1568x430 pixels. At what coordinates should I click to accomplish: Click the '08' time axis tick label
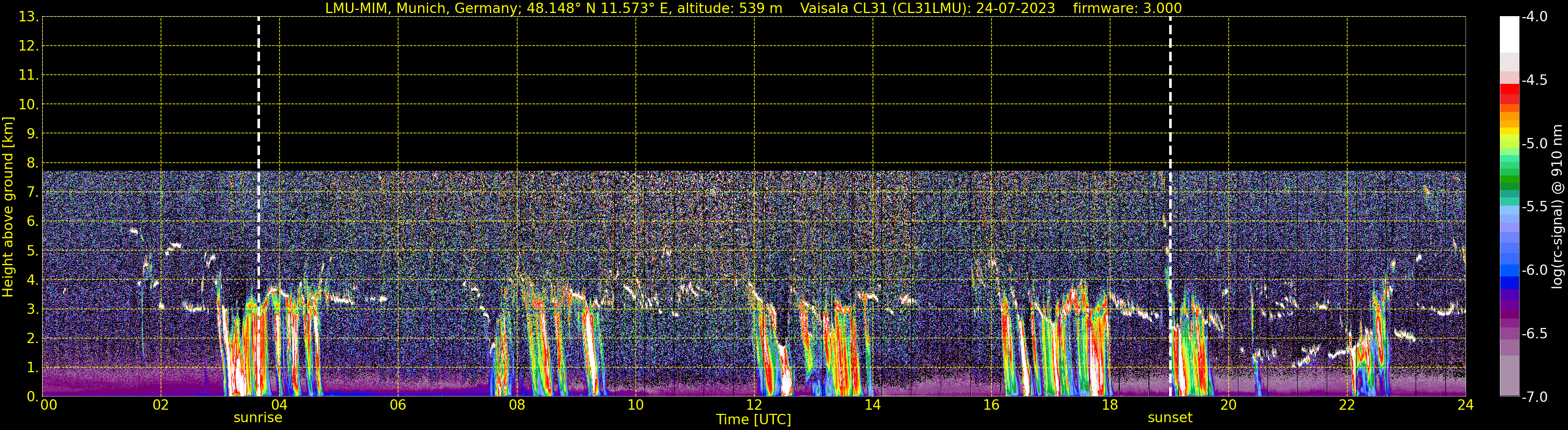click(x=517, y=405)
